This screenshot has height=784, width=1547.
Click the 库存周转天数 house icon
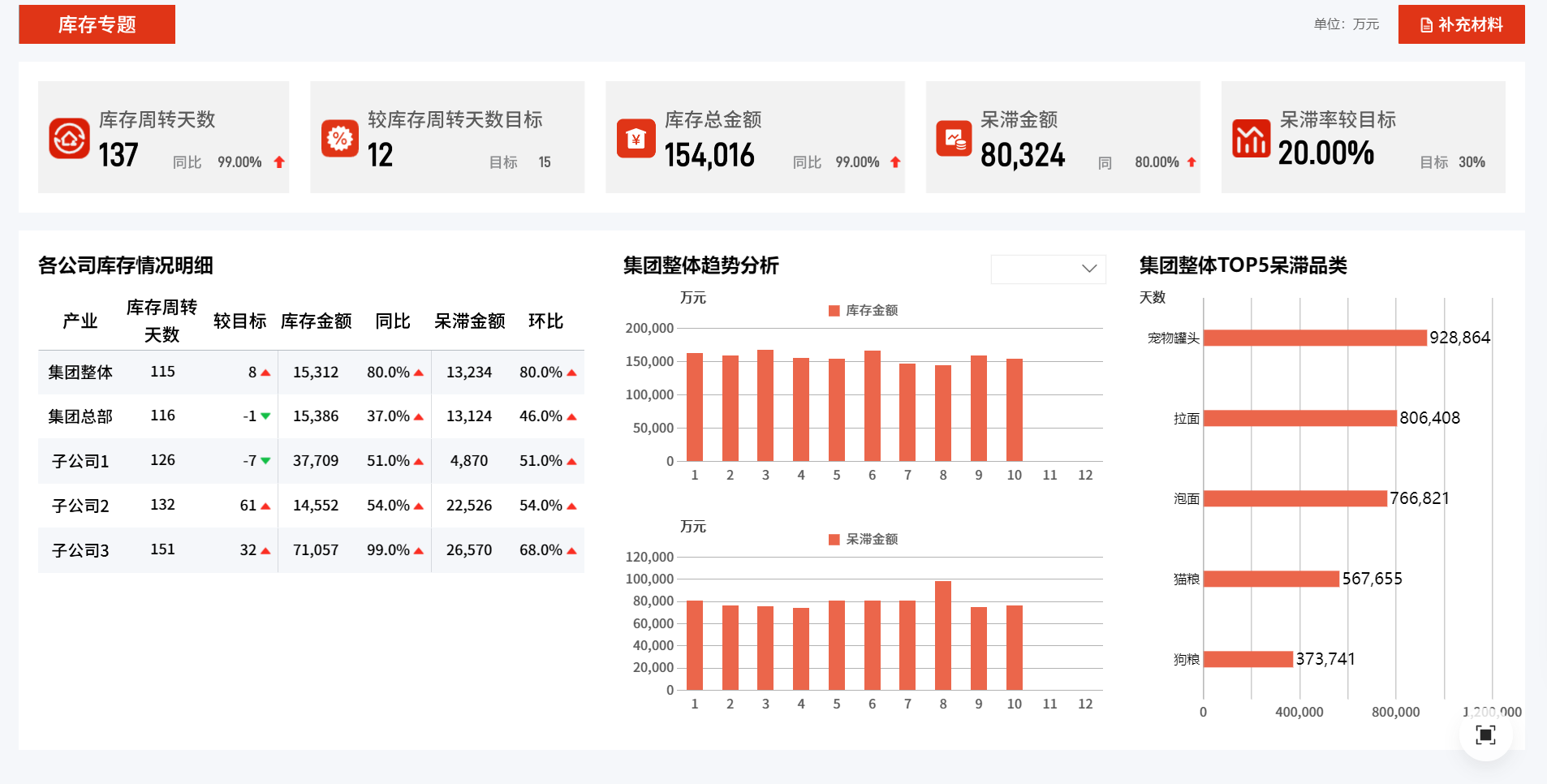pos(69,138)
